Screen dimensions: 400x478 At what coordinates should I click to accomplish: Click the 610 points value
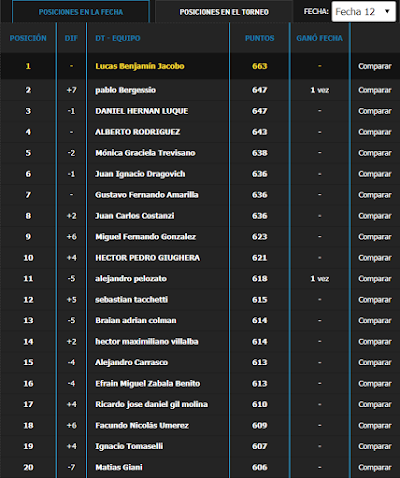(259, 404)
